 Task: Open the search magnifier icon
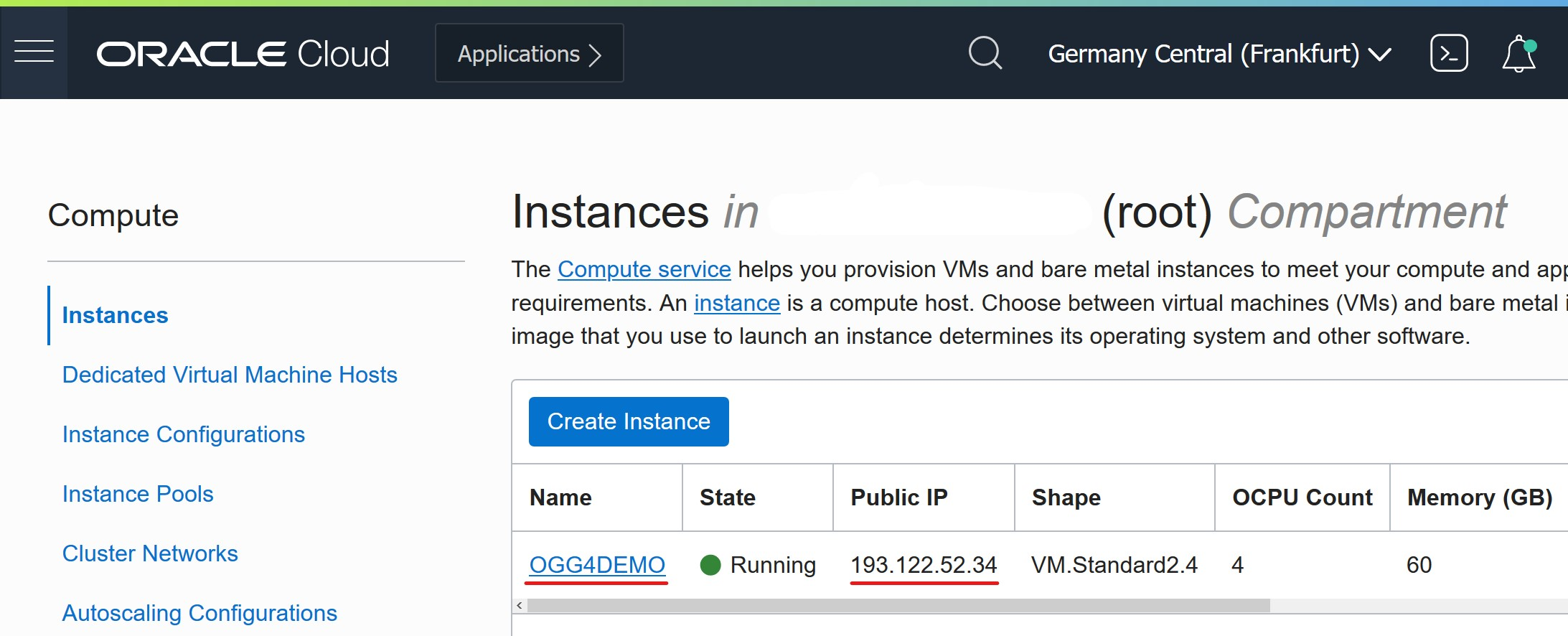pyautogui.click(x=985, y=53)
